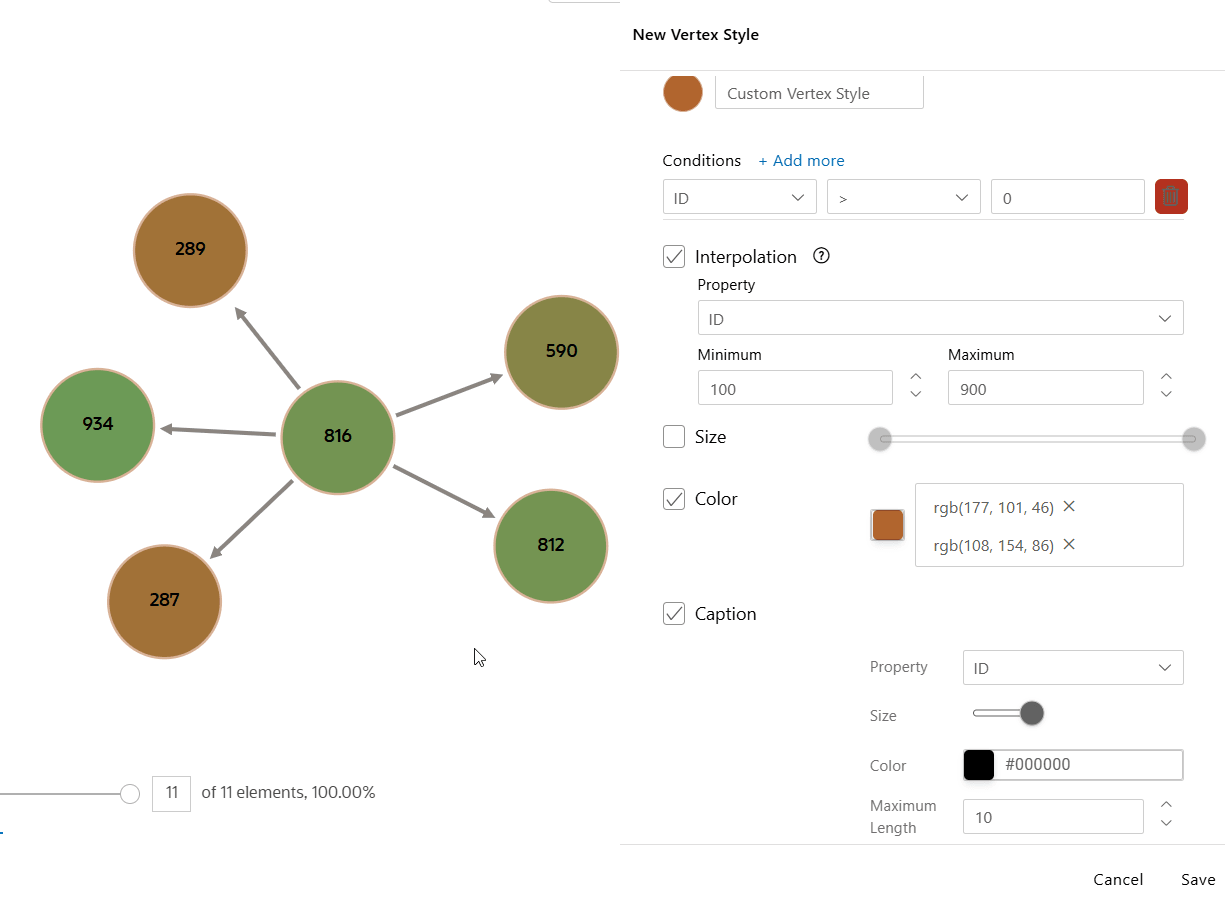This screenshot has height=901, width=1225.
Task: Click the + Add more conditions link
Action: pos(801,160)
